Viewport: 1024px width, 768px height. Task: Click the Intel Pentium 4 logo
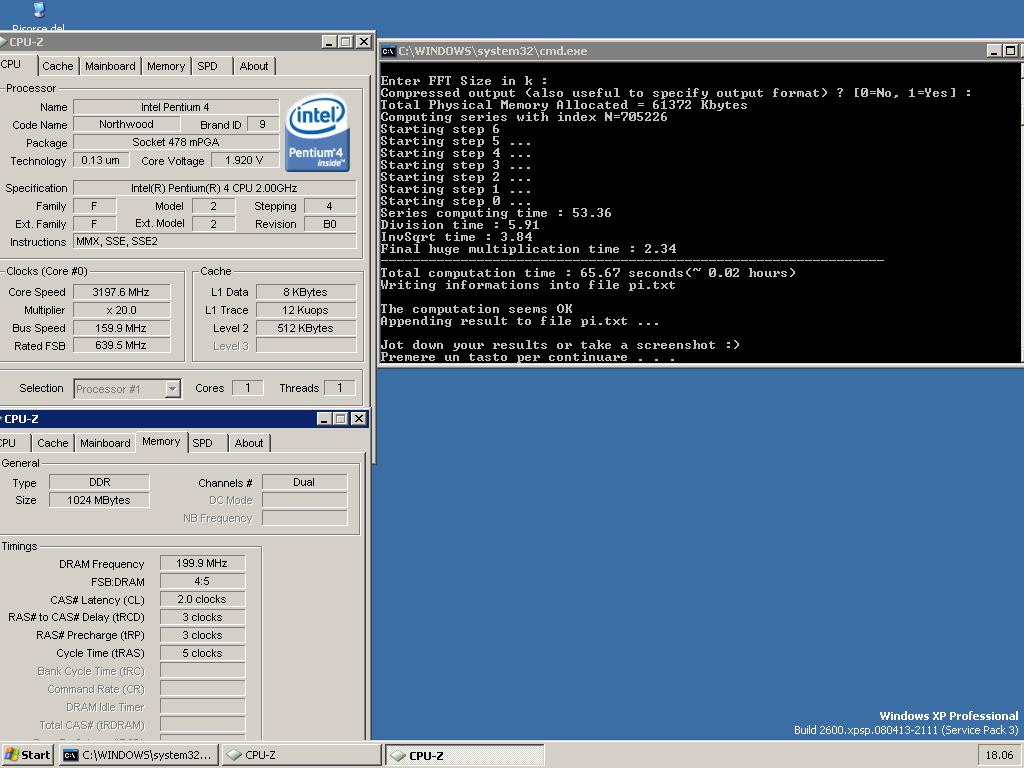[317, 134]
